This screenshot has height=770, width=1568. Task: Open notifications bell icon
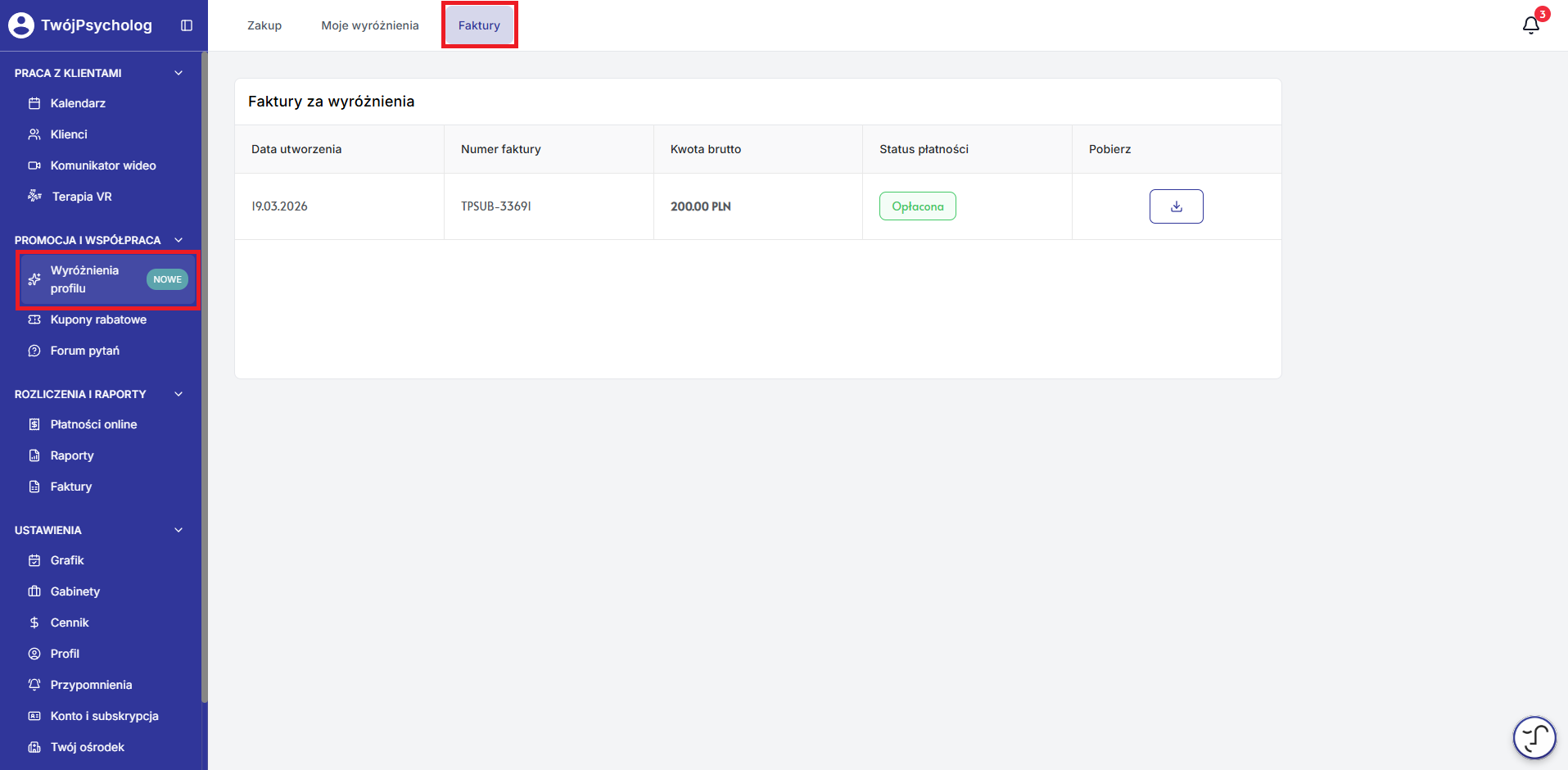(x=1531, y=25)
